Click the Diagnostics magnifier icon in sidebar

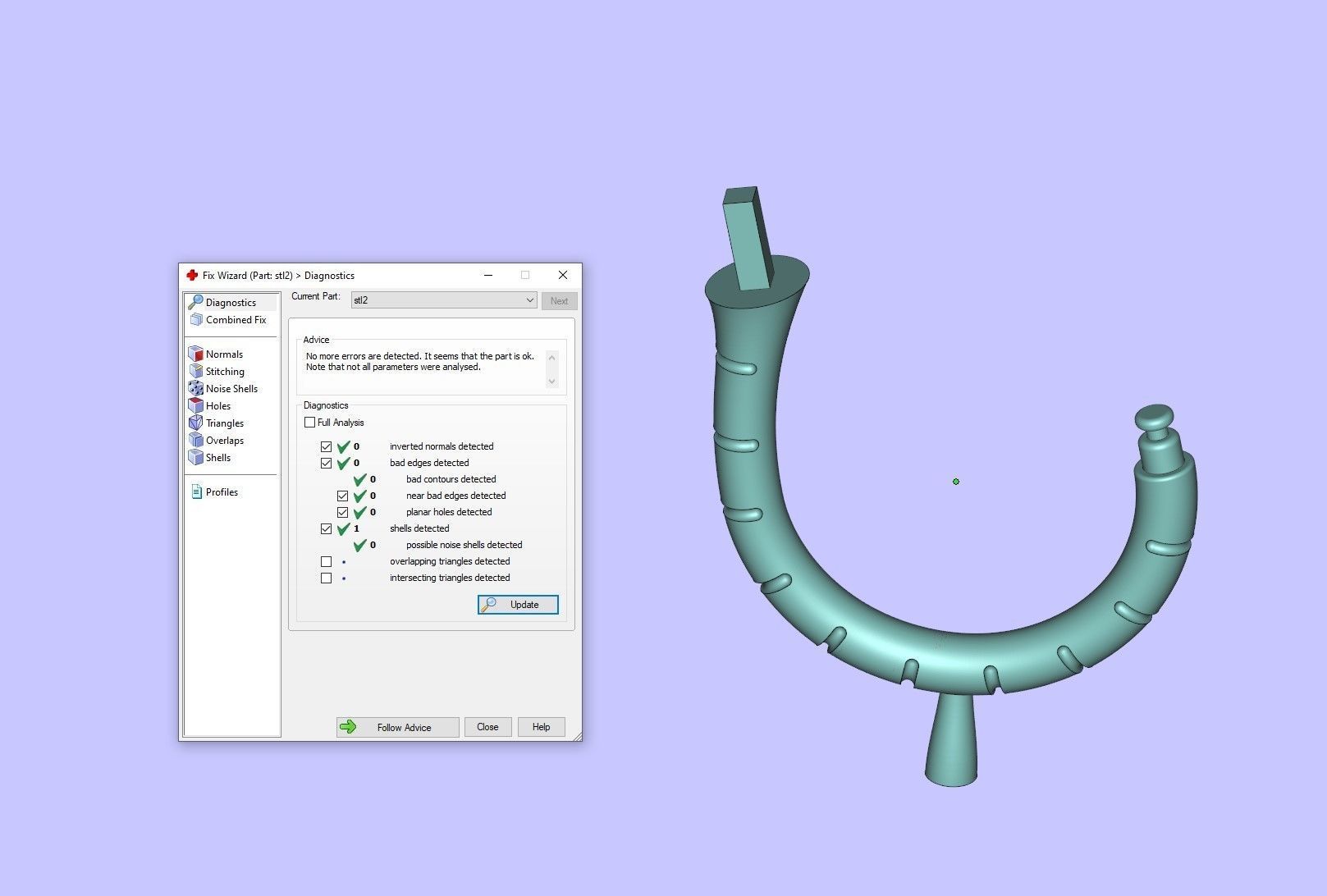[x=195, y=302]
